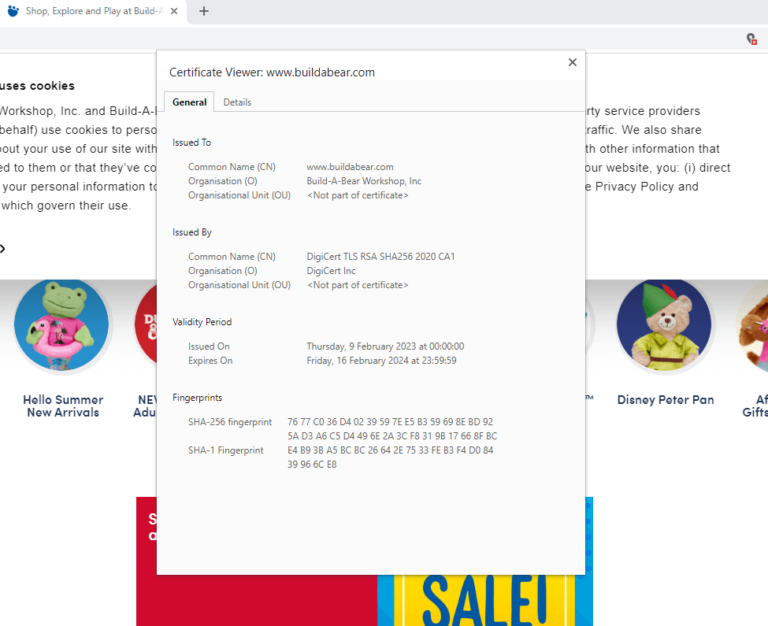The height and width of the screenshot is (626, 768).
Task: Close the Build-A-Bear browser tab
Action: (174, 11)
